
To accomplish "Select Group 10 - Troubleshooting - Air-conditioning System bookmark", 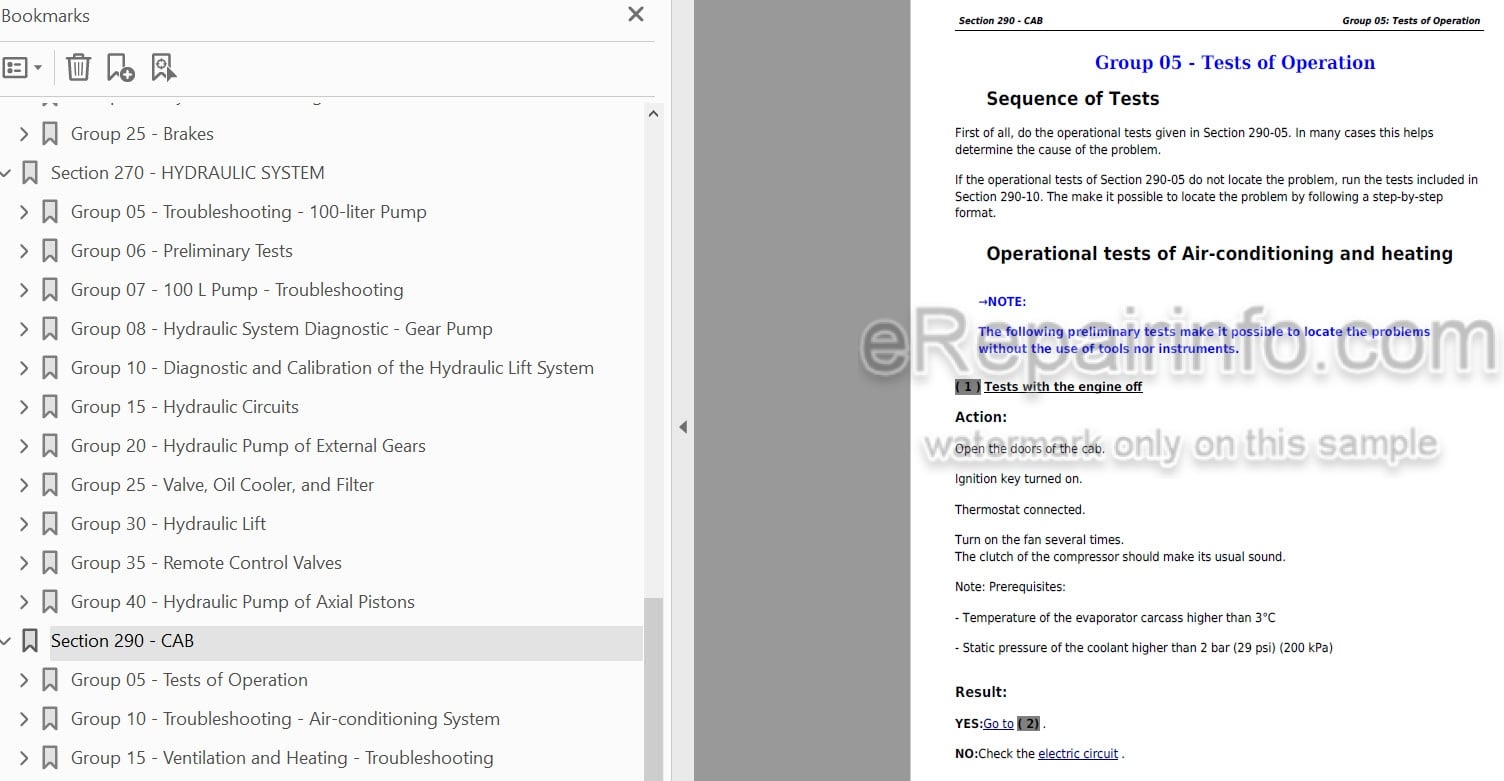I will click(285, 719).
